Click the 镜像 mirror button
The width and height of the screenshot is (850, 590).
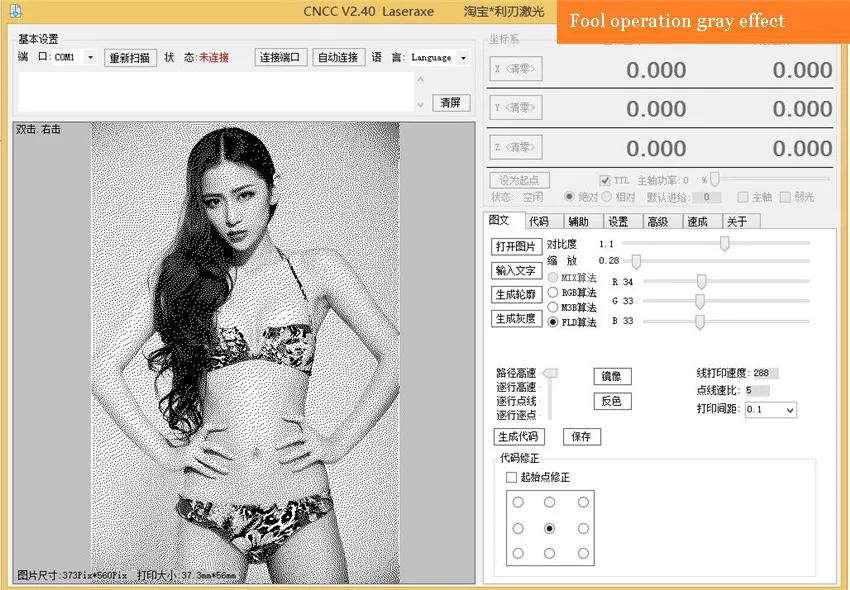tap(613, 376)
